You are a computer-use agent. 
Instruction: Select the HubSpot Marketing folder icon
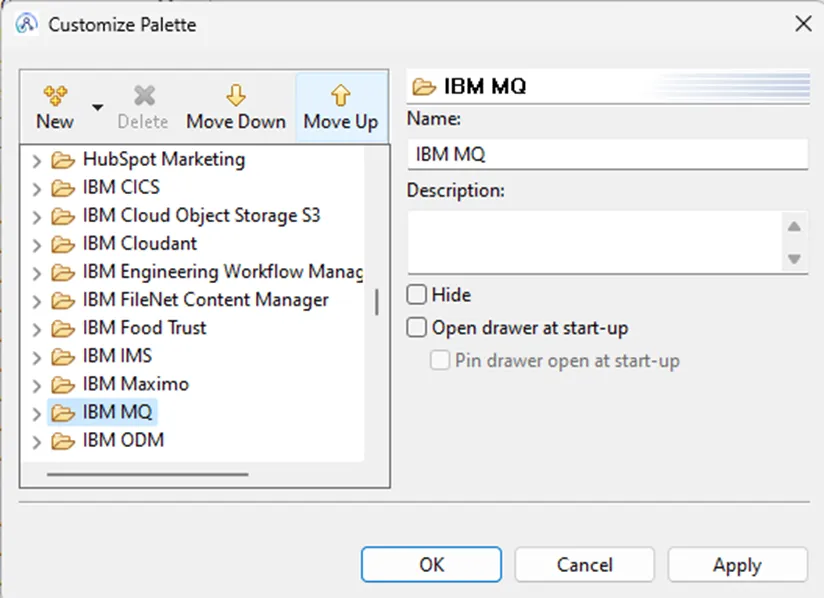point(63,160)
